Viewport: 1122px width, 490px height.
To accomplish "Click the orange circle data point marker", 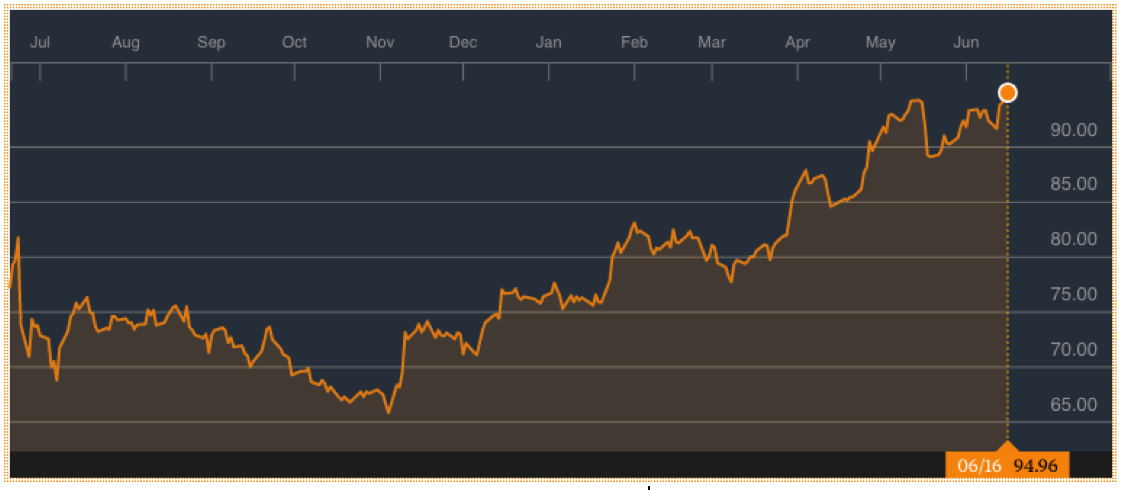I will pyautogui.click(x=1008, y=93).
